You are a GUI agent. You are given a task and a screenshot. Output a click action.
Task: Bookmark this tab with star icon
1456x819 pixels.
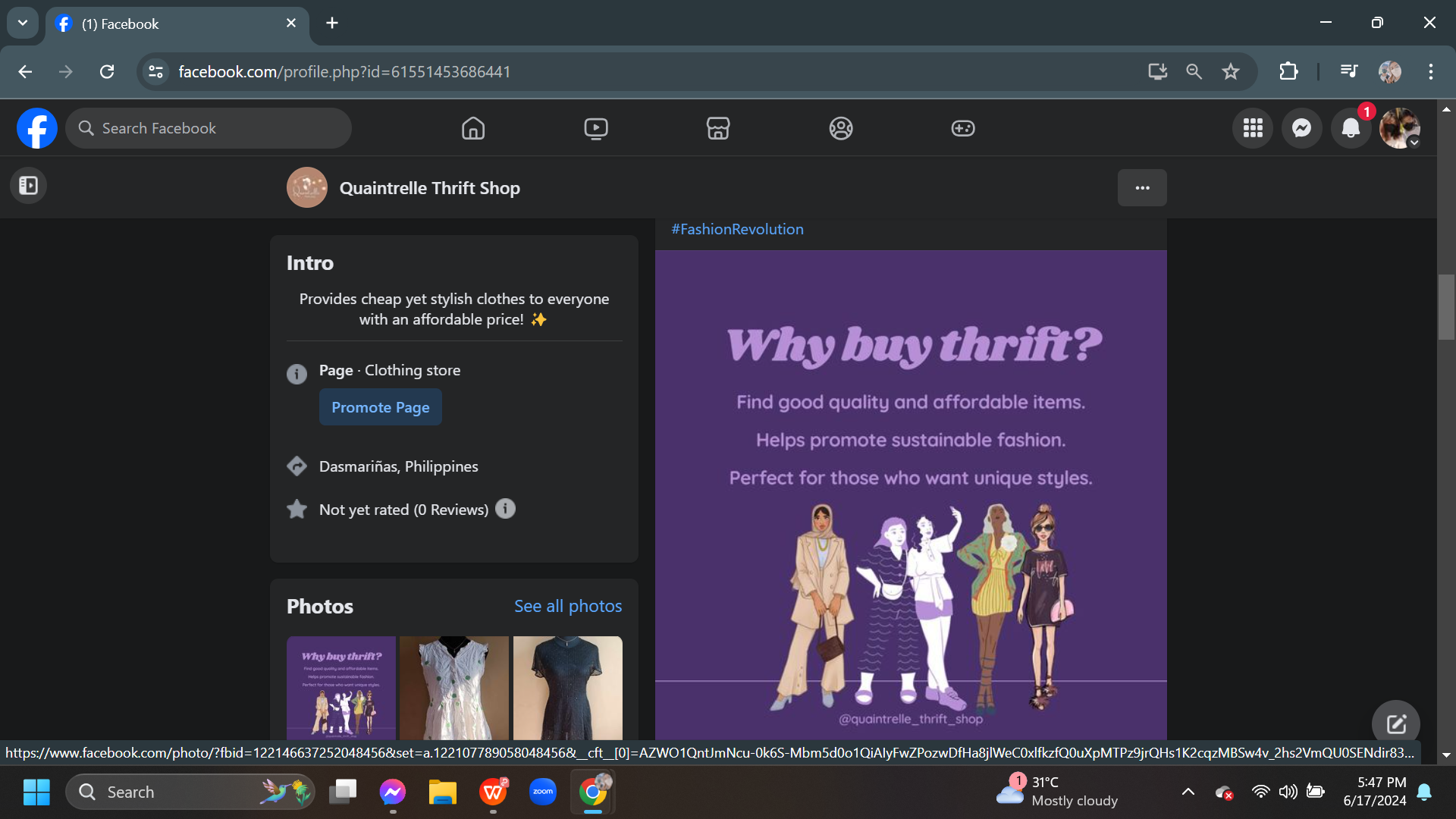tap(1231, 72)
